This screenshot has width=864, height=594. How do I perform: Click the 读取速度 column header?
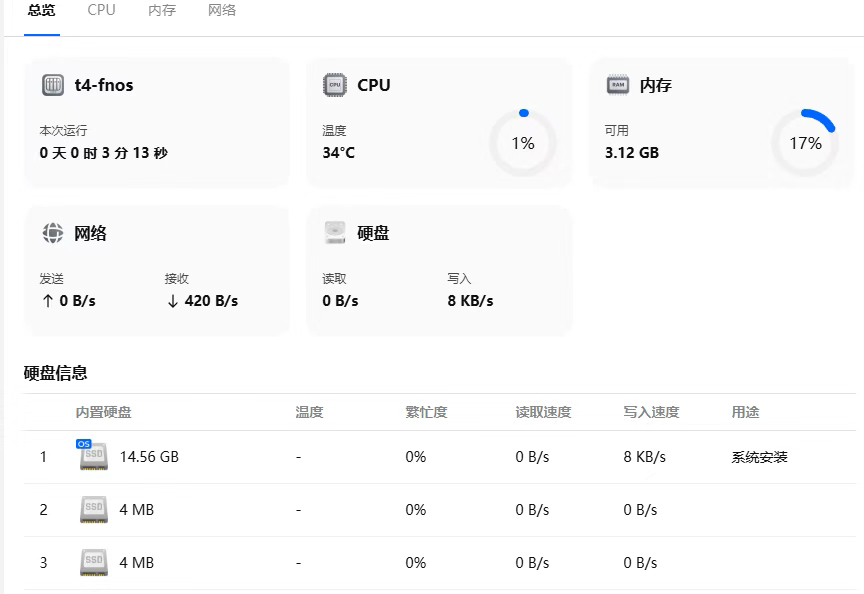543,412
